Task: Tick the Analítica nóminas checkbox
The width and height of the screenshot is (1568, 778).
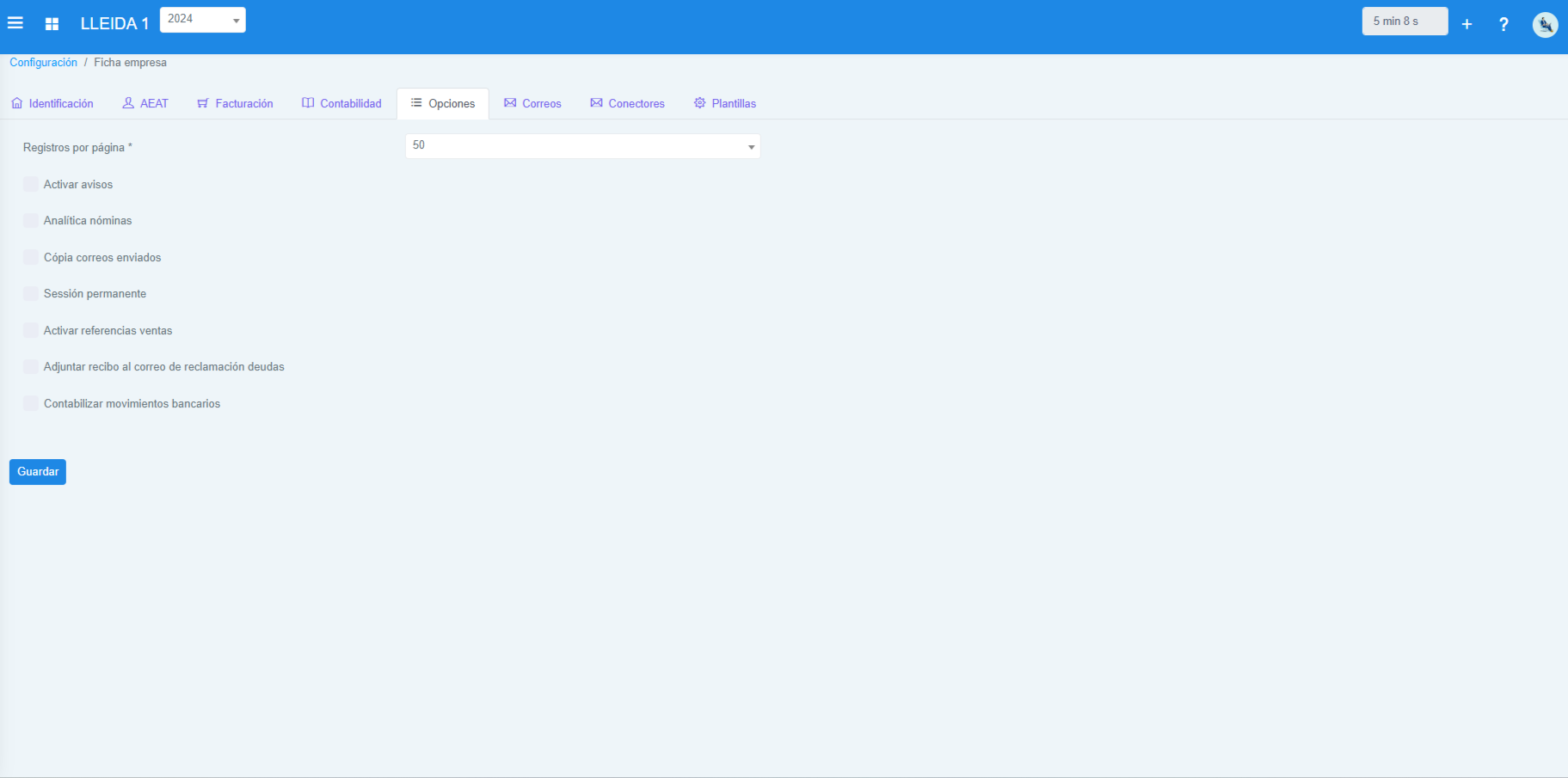Action: tap(31, 221)
